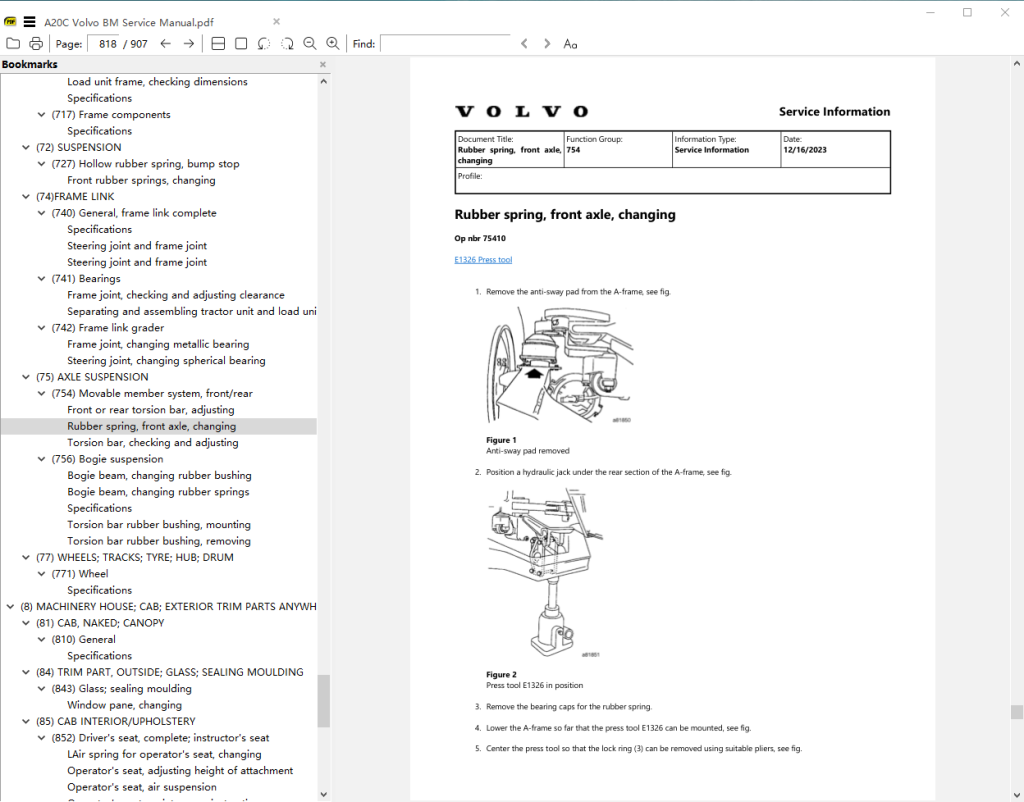Click the zoom in magnifier

332,44
